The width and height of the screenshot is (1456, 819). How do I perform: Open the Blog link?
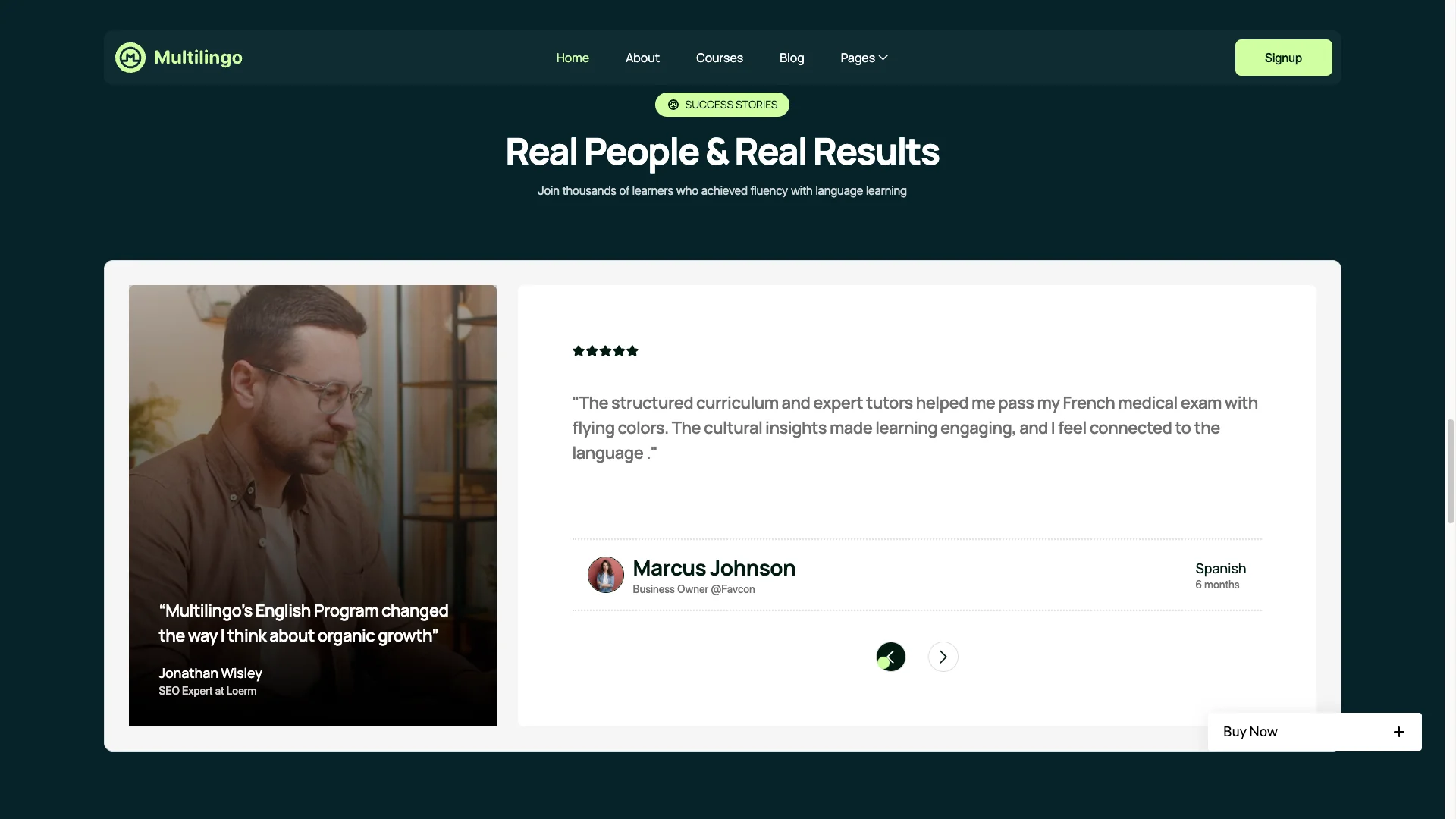[792, 58]
